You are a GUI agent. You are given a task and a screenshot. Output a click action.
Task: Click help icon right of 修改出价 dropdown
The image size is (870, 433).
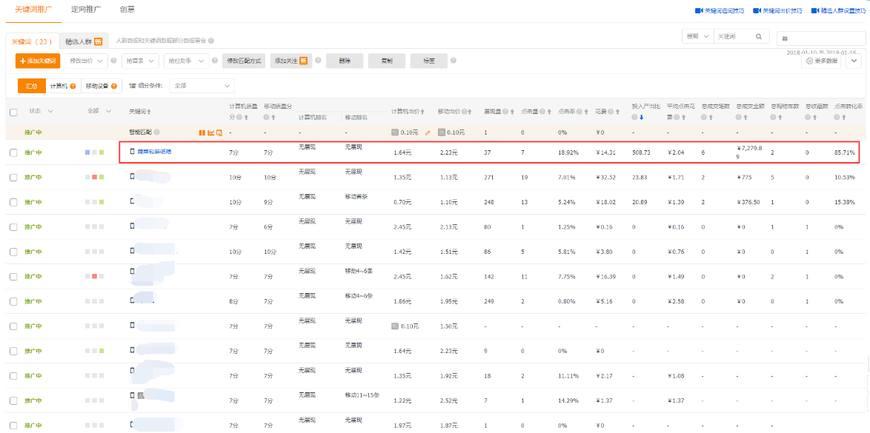point(114,61)
